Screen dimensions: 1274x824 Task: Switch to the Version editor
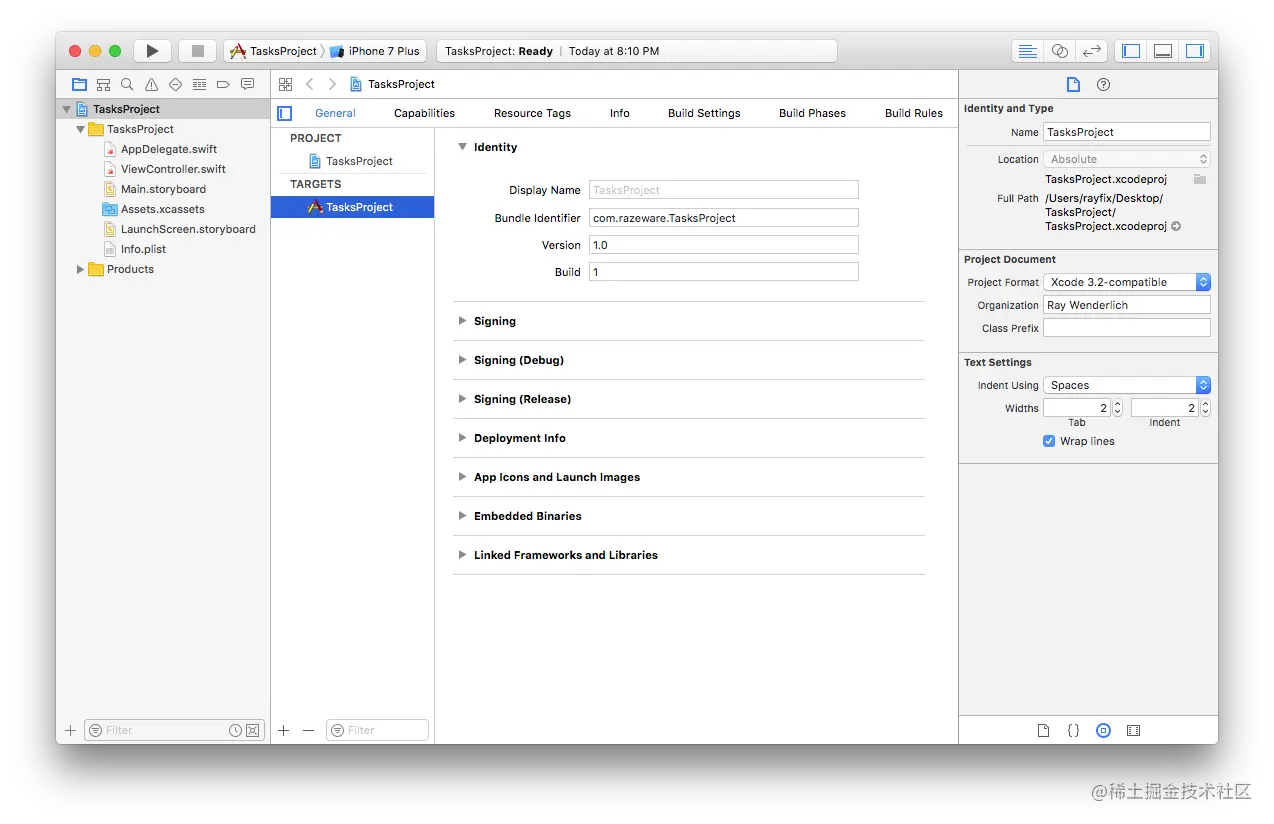1093,51
